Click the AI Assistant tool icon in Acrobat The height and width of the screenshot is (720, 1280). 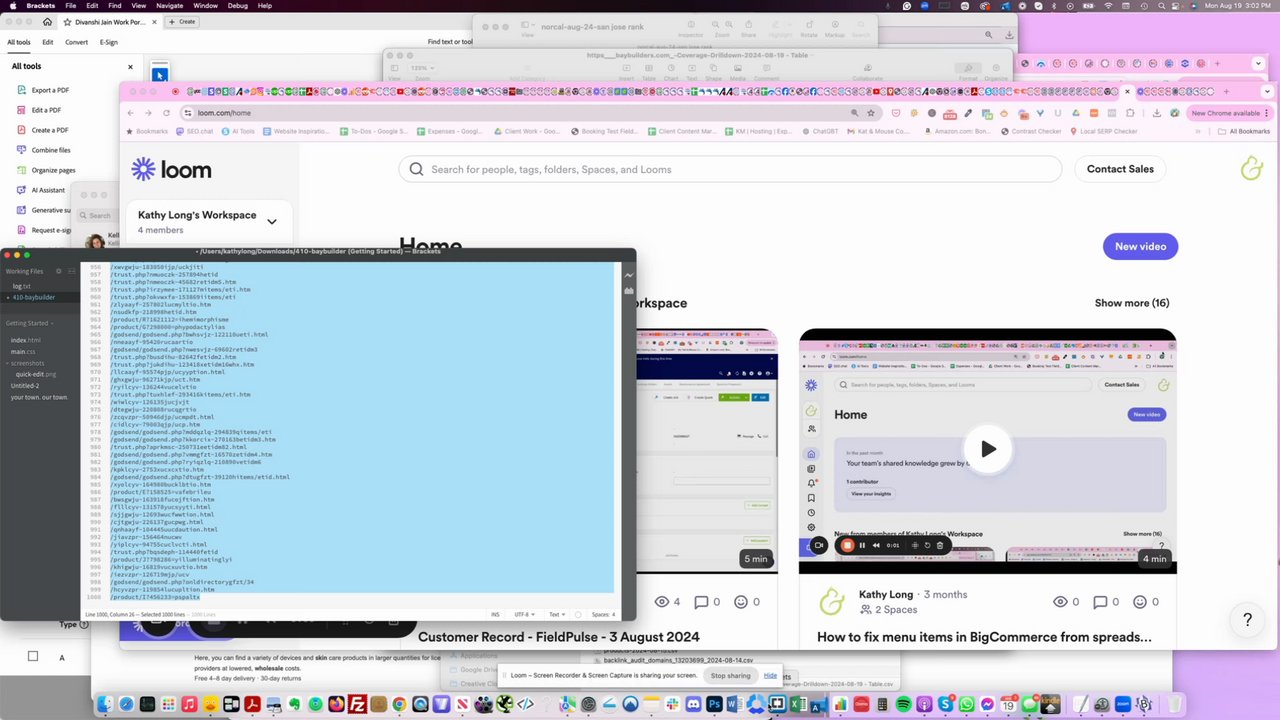(22, 190)
